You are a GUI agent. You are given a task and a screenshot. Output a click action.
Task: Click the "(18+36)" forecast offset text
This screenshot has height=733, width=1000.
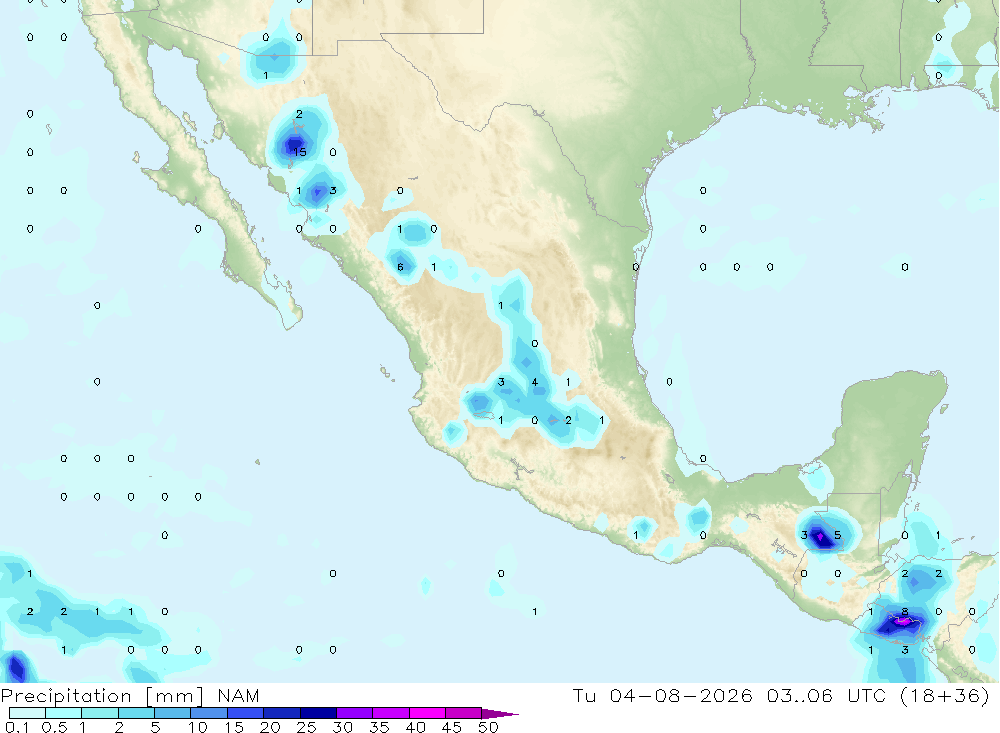945,696
